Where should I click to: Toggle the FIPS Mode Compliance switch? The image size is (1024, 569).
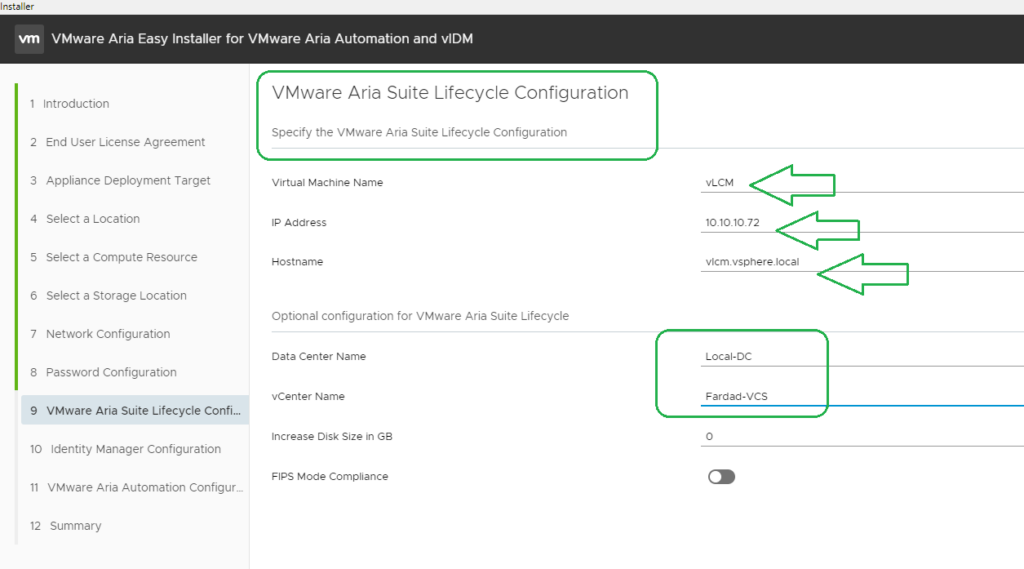coord(721,477)
